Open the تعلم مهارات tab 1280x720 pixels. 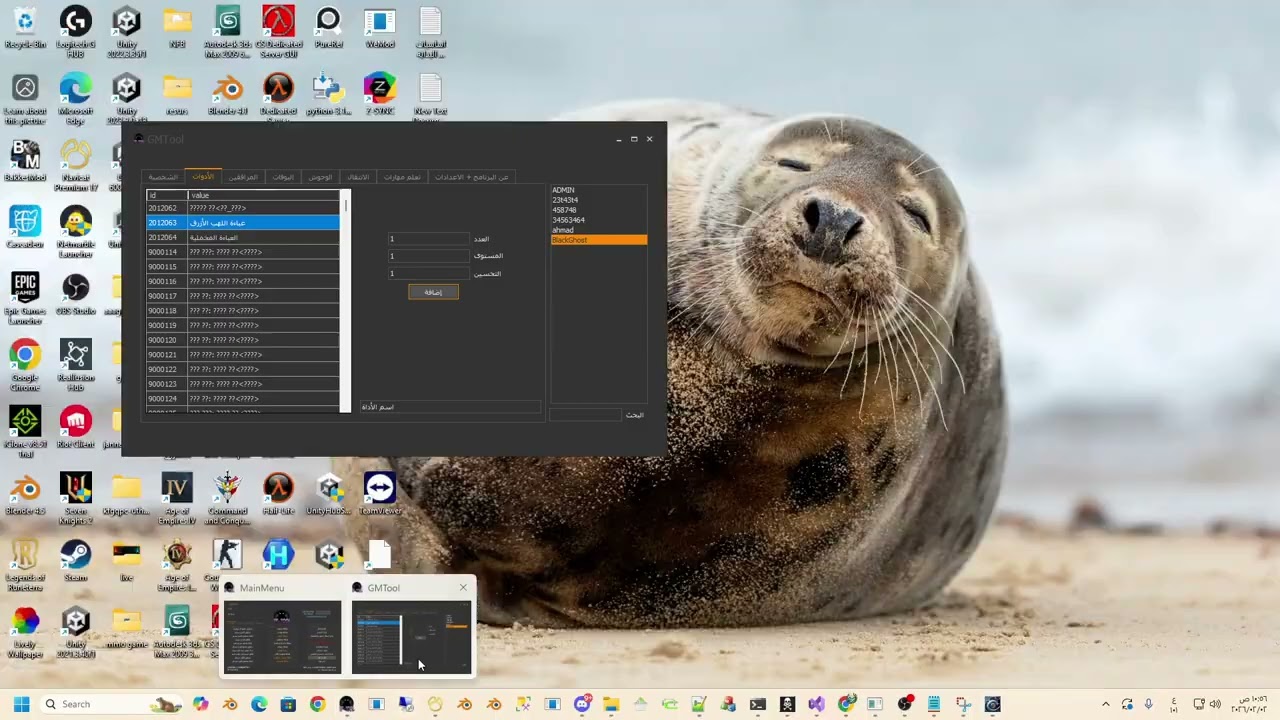pos(402,177)
